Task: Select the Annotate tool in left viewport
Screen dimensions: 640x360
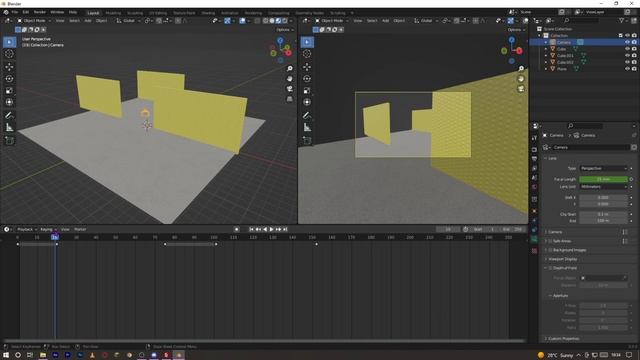Action: point(9,116)
